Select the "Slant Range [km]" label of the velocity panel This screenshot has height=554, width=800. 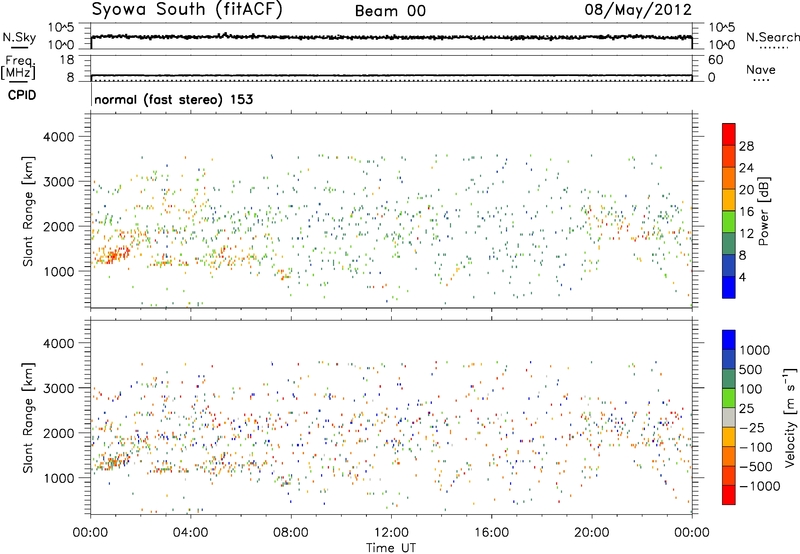(28, 418)
